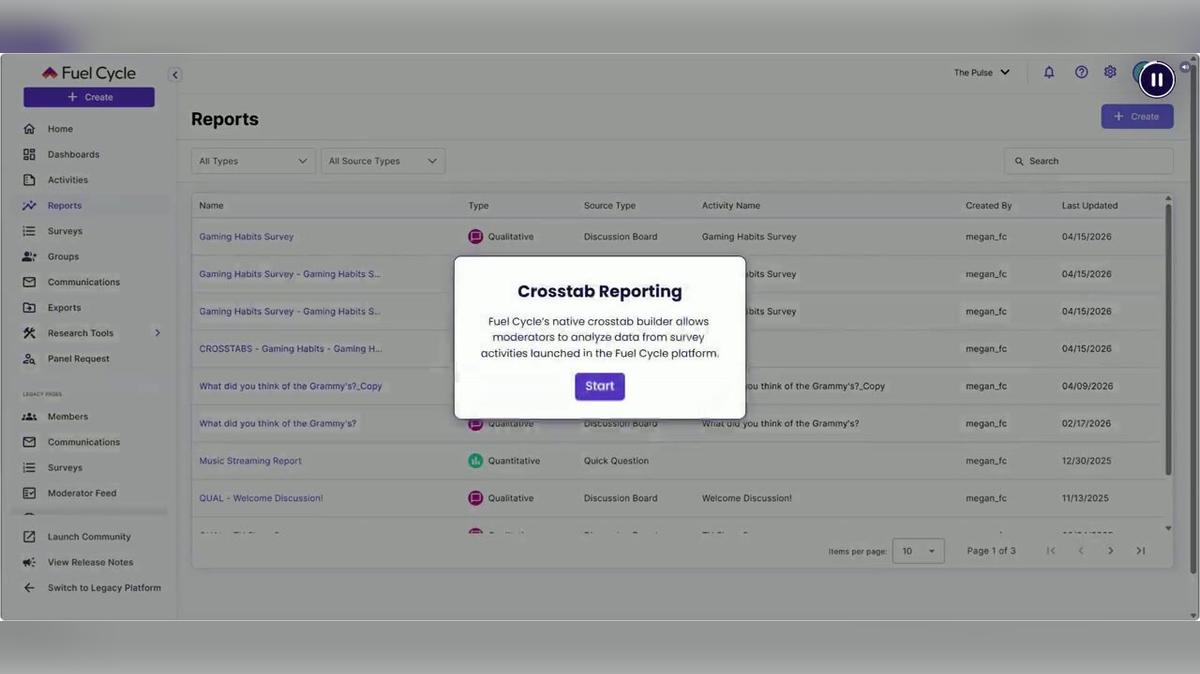Open What did you think of the Grammy's?_Copy

click(x=290, y=386)
